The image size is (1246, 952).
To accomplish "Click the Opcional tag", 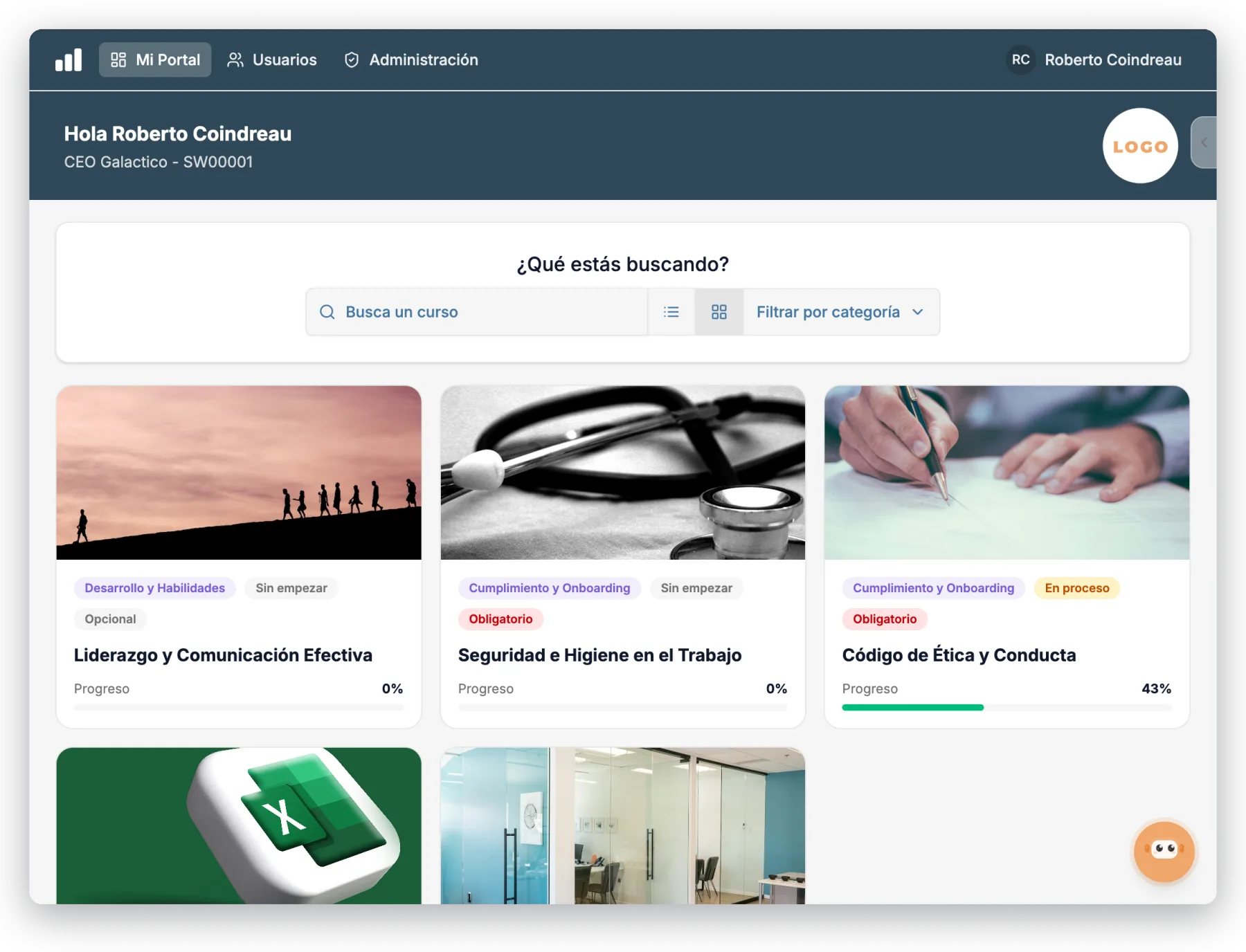I will [x=110, y=619].
